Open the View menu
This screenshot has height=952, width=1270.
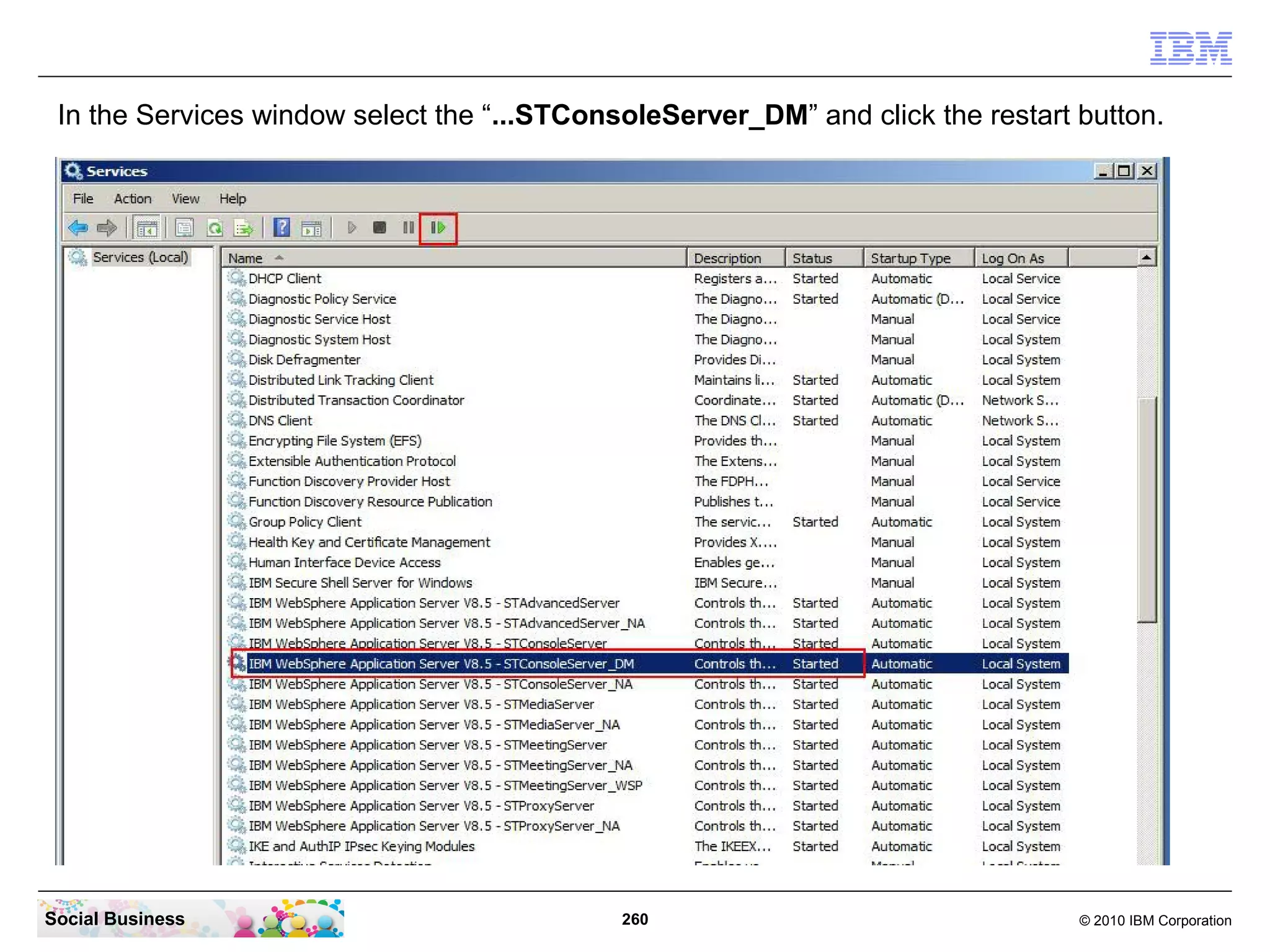185,199
